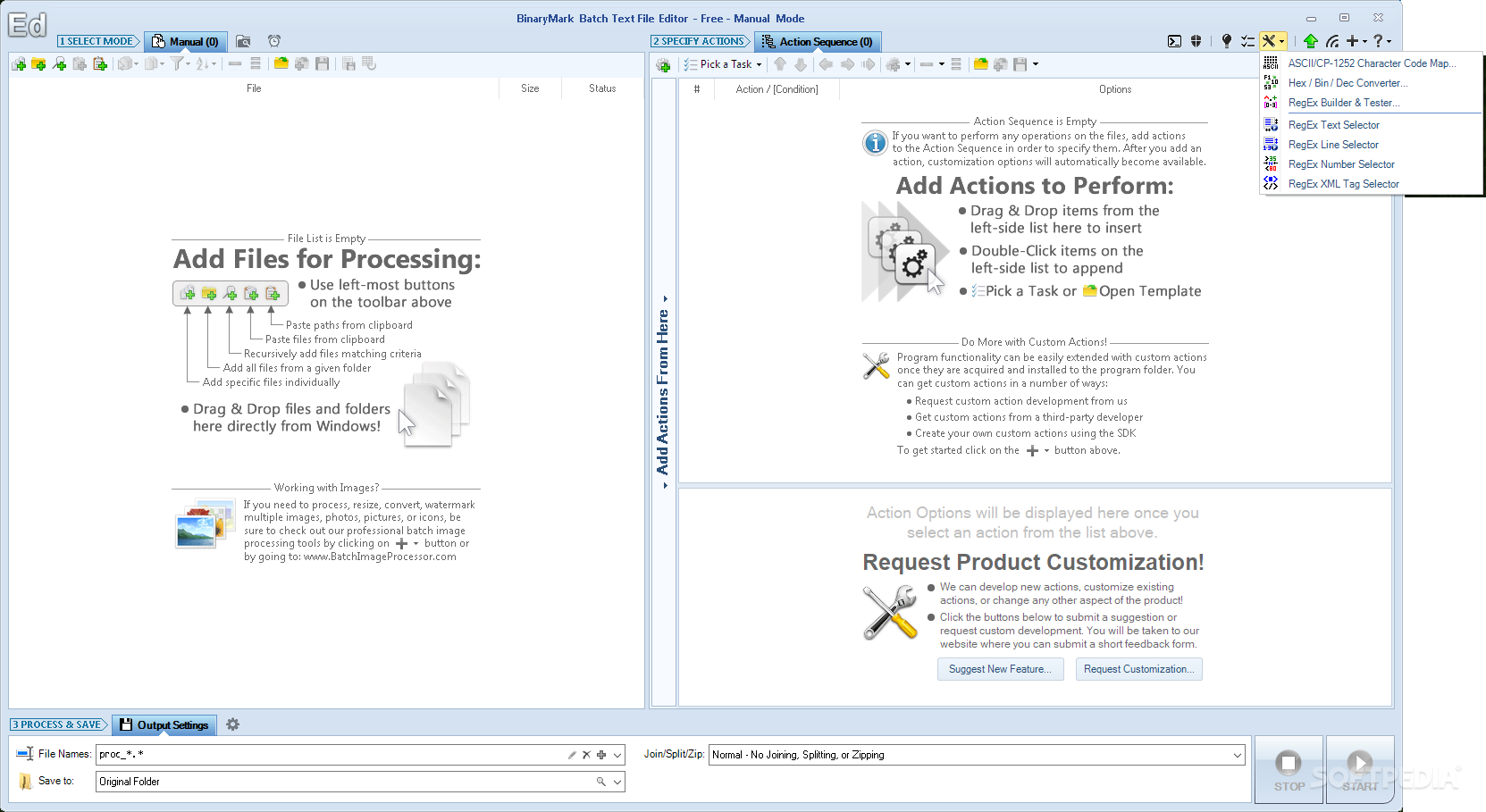
Task: Expand the Add Actions From Here sidebar
Action: coord(663,392)
